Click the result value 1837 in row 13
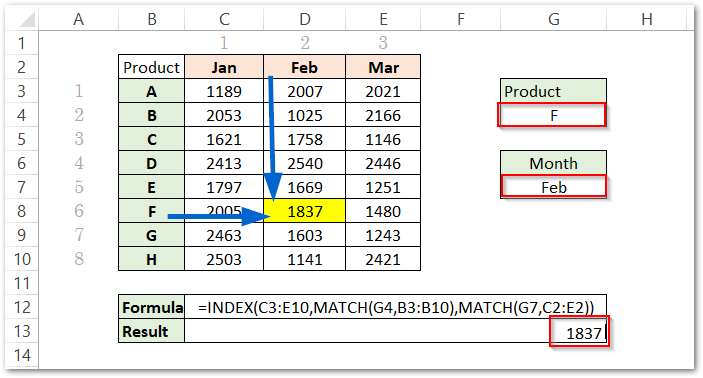The height and width of the screenshot is (378, 703). (579, 331)
